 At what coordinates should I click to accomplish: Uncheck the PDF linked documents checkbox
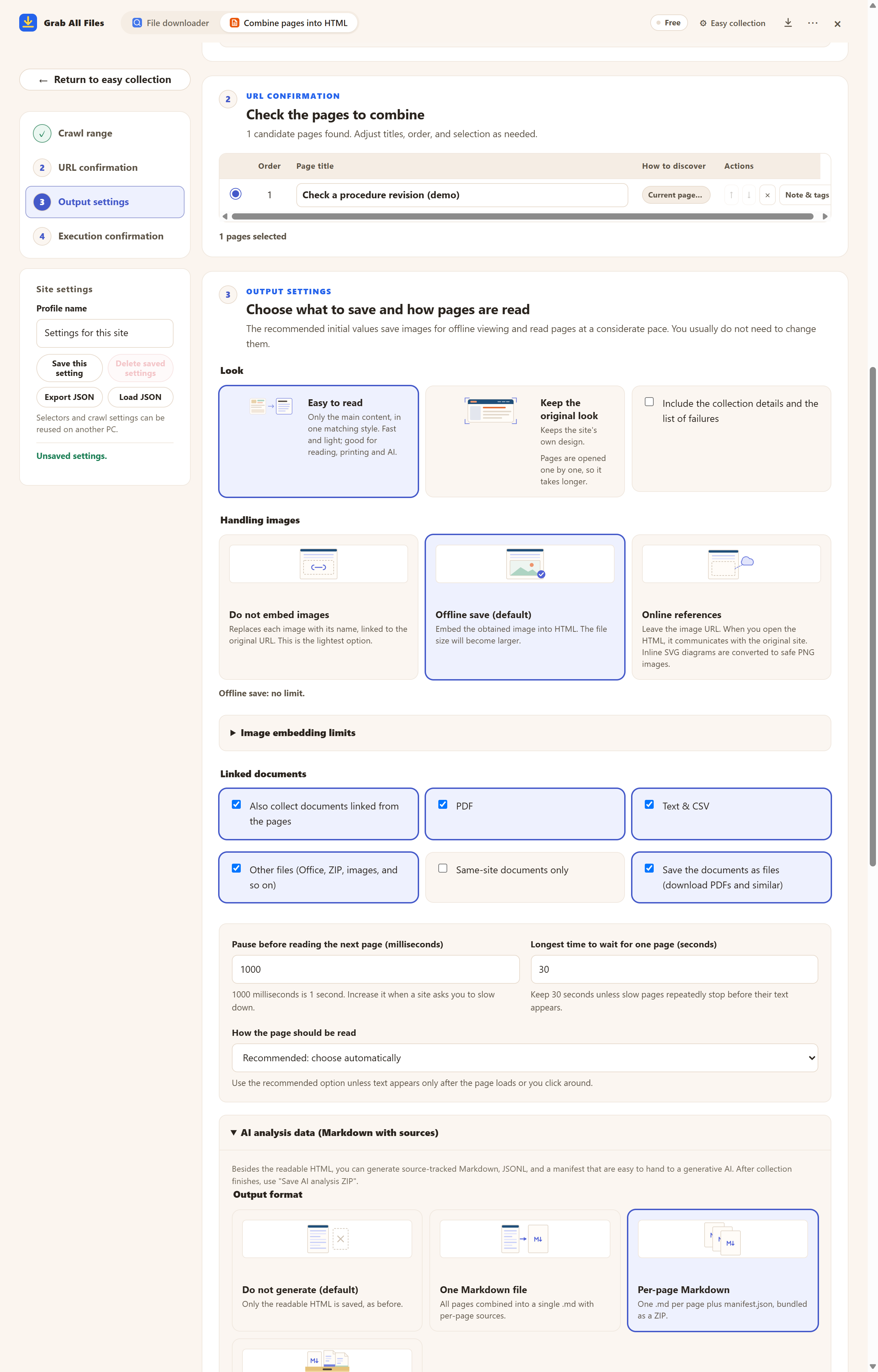pos(442,804)
